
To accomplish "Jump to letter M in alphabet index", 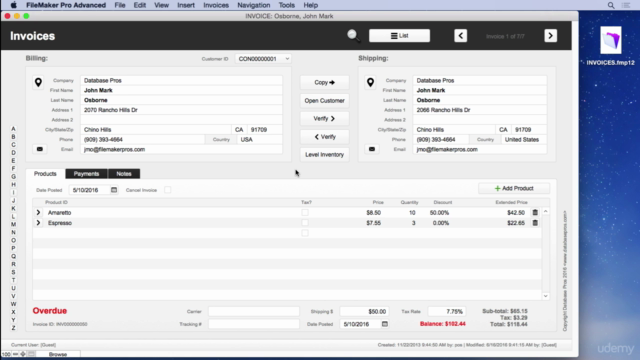I will tap(13, 224).
